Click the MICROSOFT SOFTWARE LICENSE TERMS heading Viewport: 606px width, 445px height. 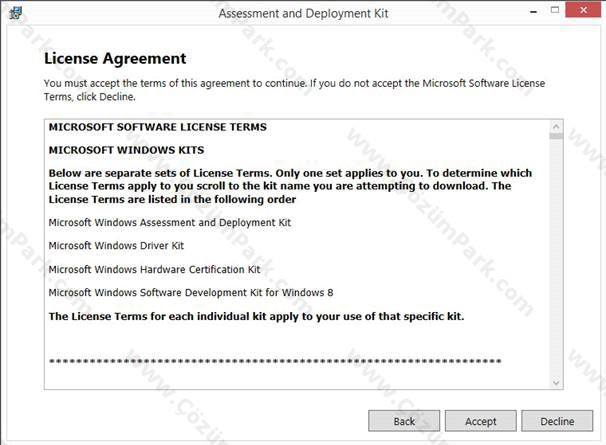click(158, 127)
